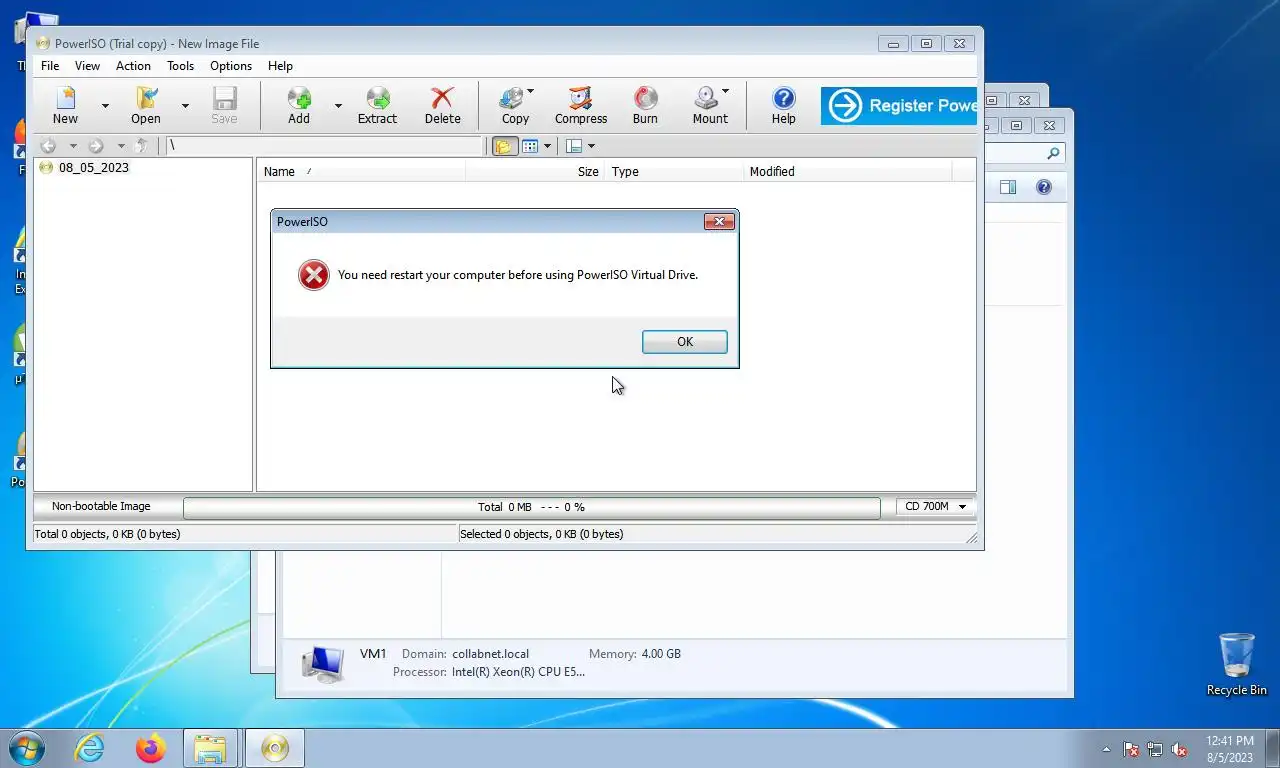Sort by the Type column header
The image size is (1280, 768).
coord(674,171)
